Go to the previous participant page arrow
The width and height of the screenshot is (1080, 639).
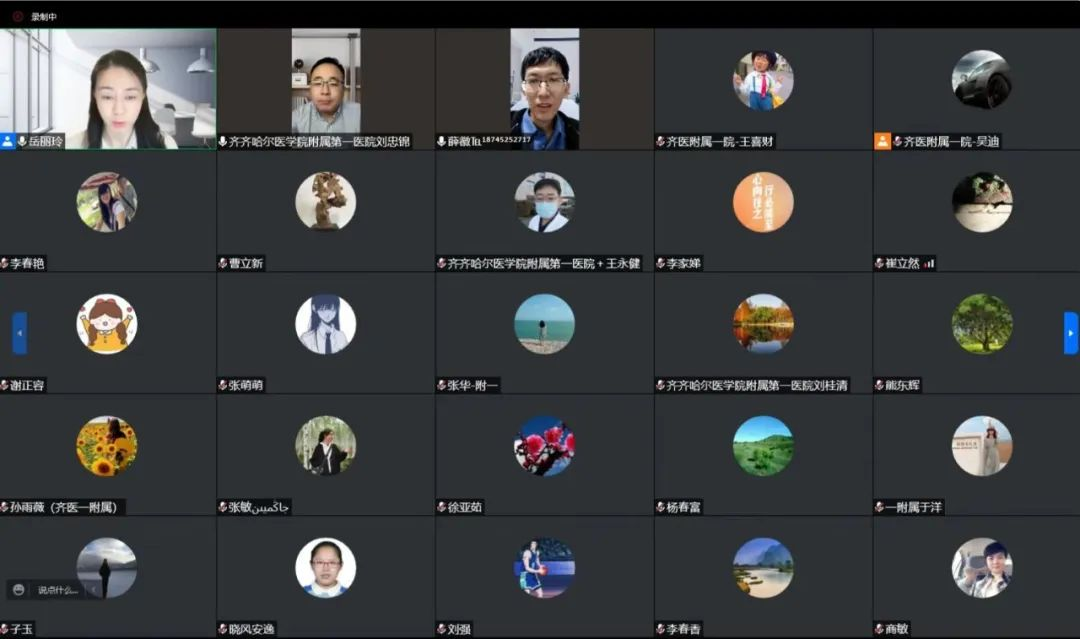click(x=20, y=333)
